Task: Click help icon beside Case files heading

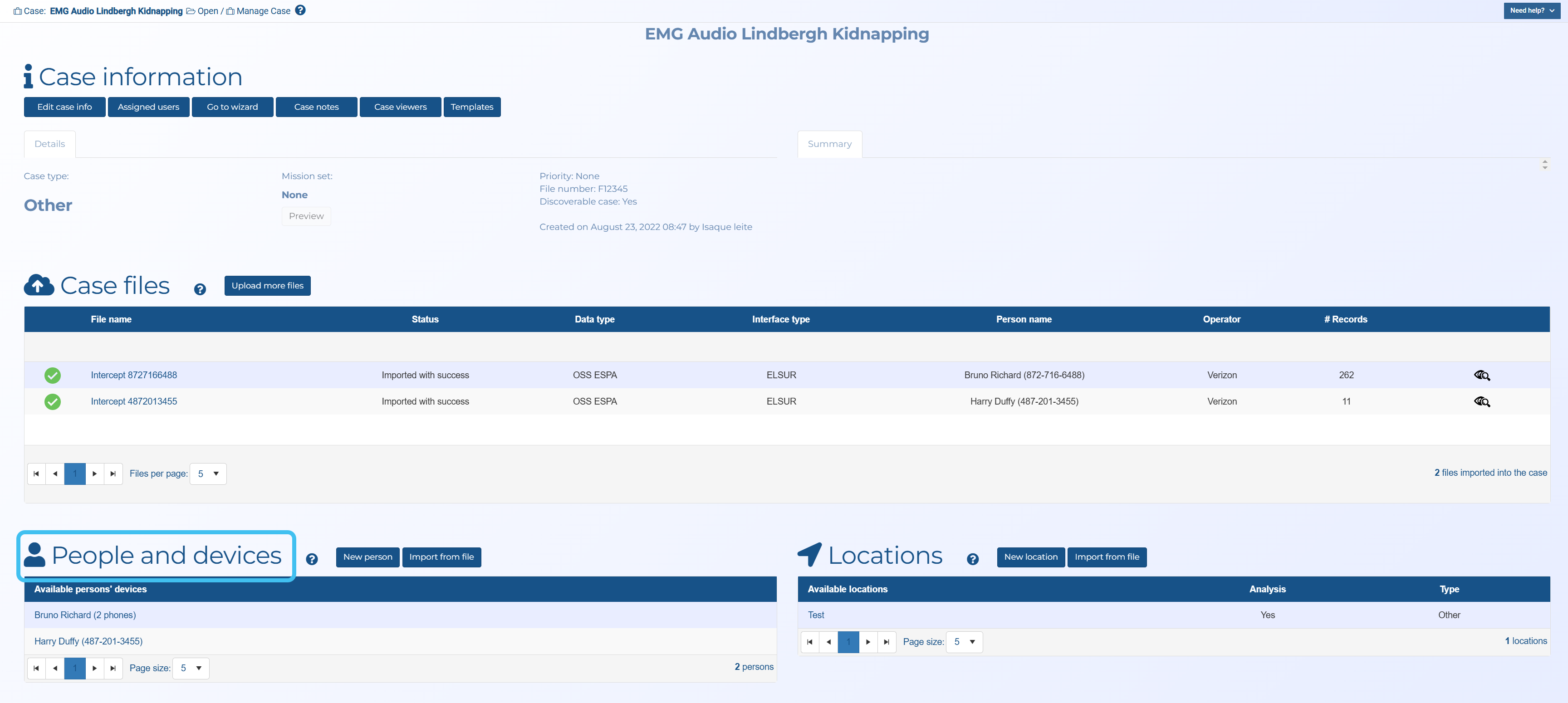Action: click(x=200, y=289)
